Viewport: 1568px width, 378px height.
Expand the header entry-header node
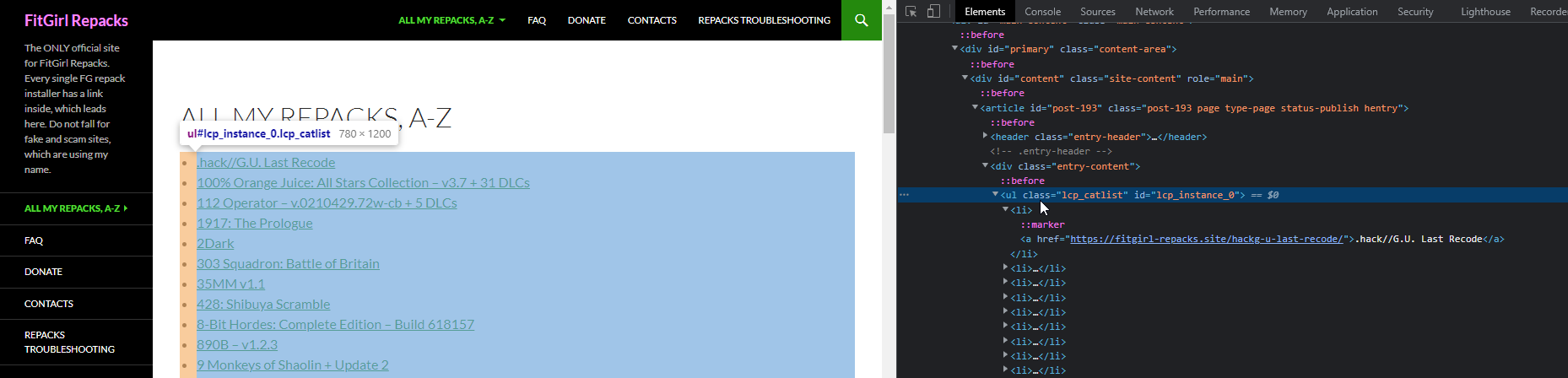tap(985, 137)
